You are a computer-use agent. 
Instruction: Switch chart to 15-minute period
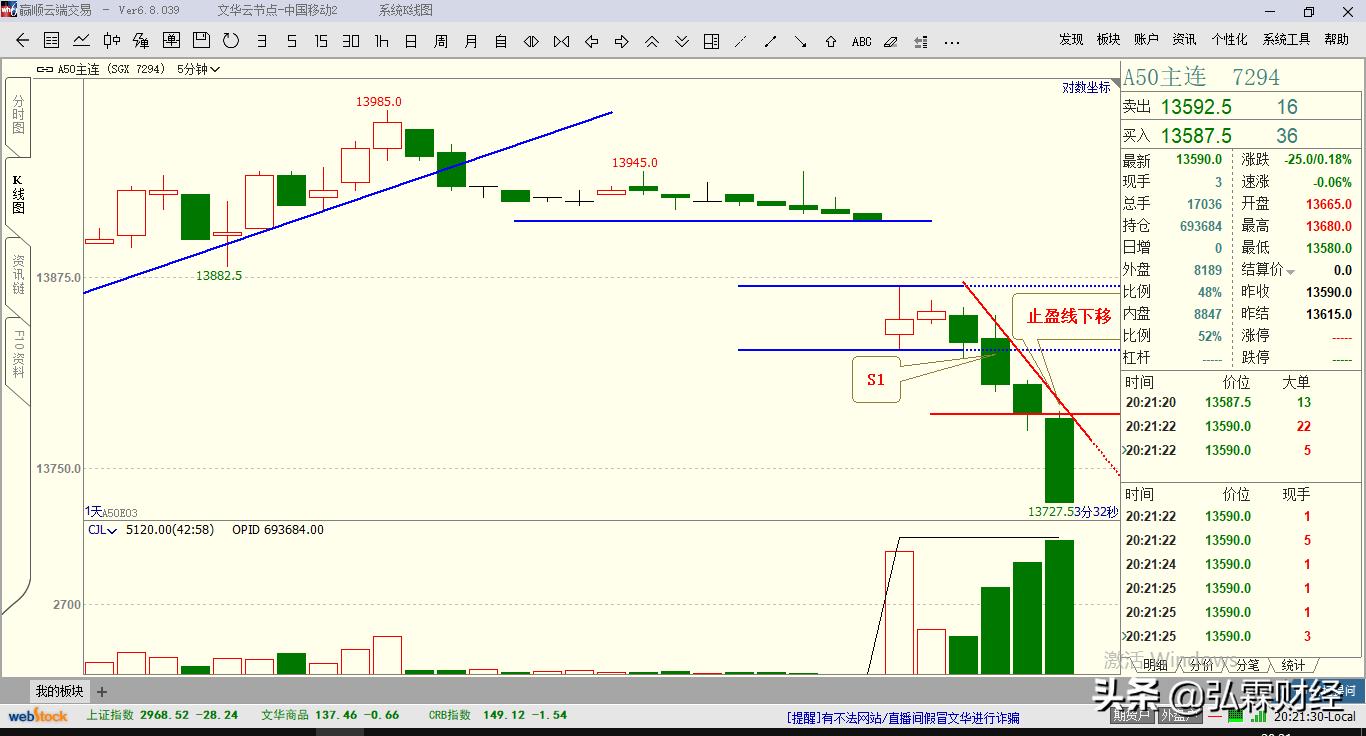321,41
